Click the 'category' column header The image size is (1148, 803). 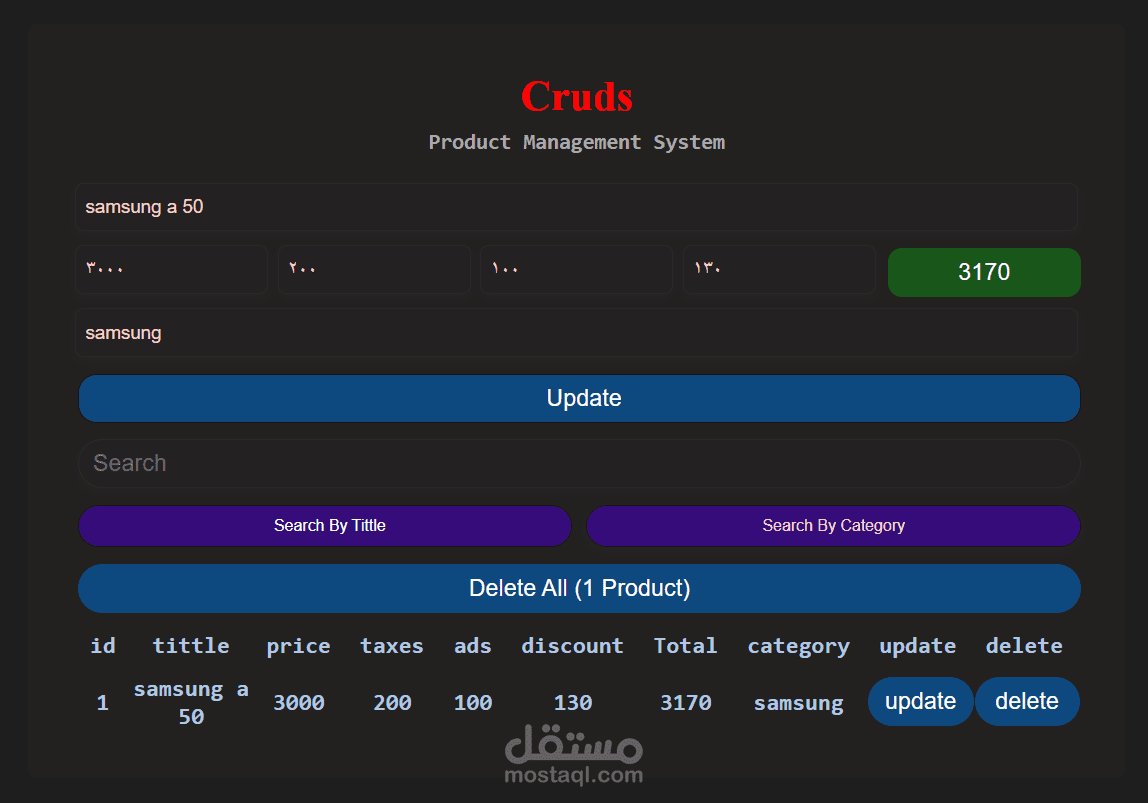click(799, 646)
